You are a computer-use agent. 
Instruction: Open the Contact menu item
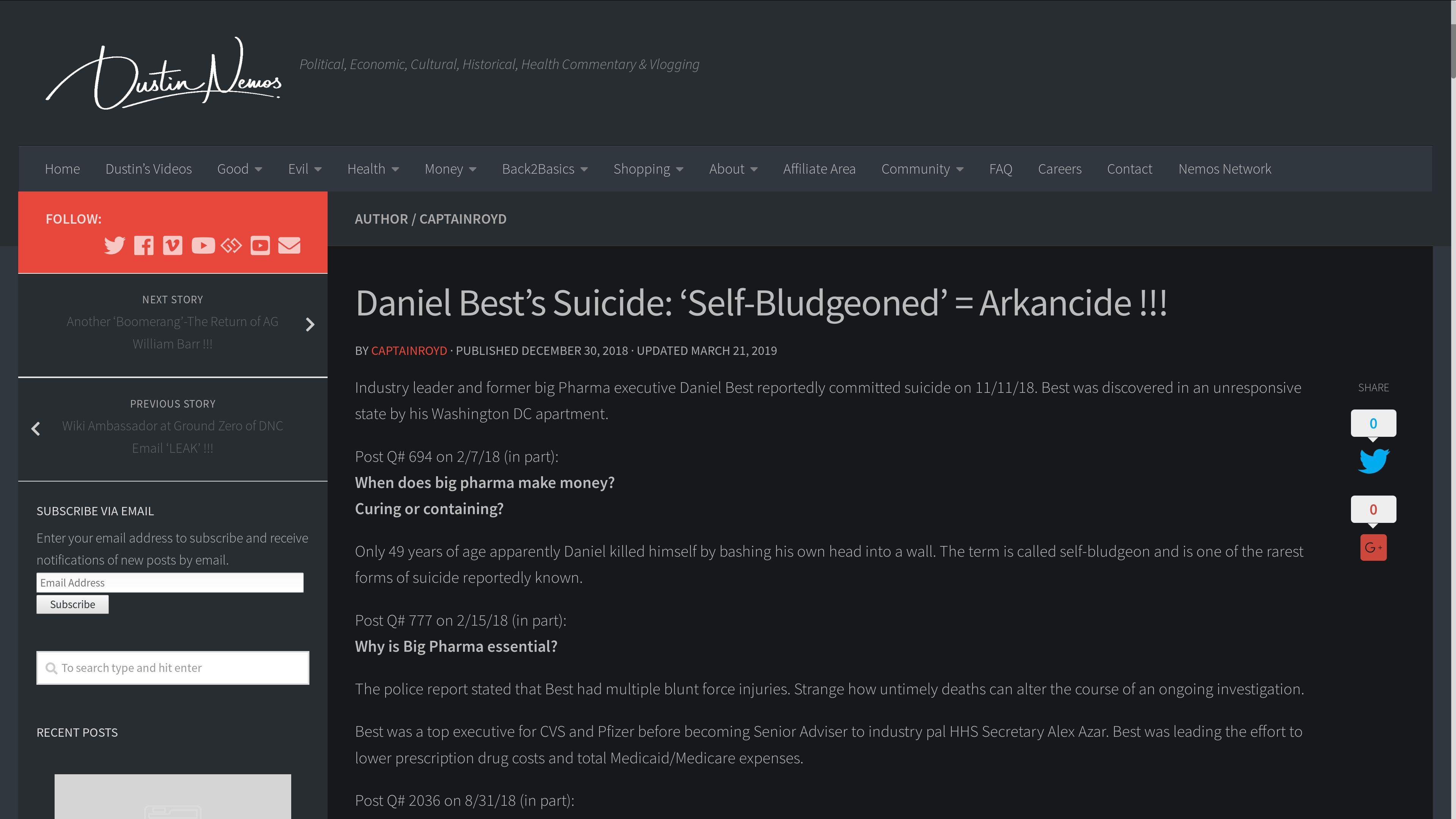[x=1129, y=169]
